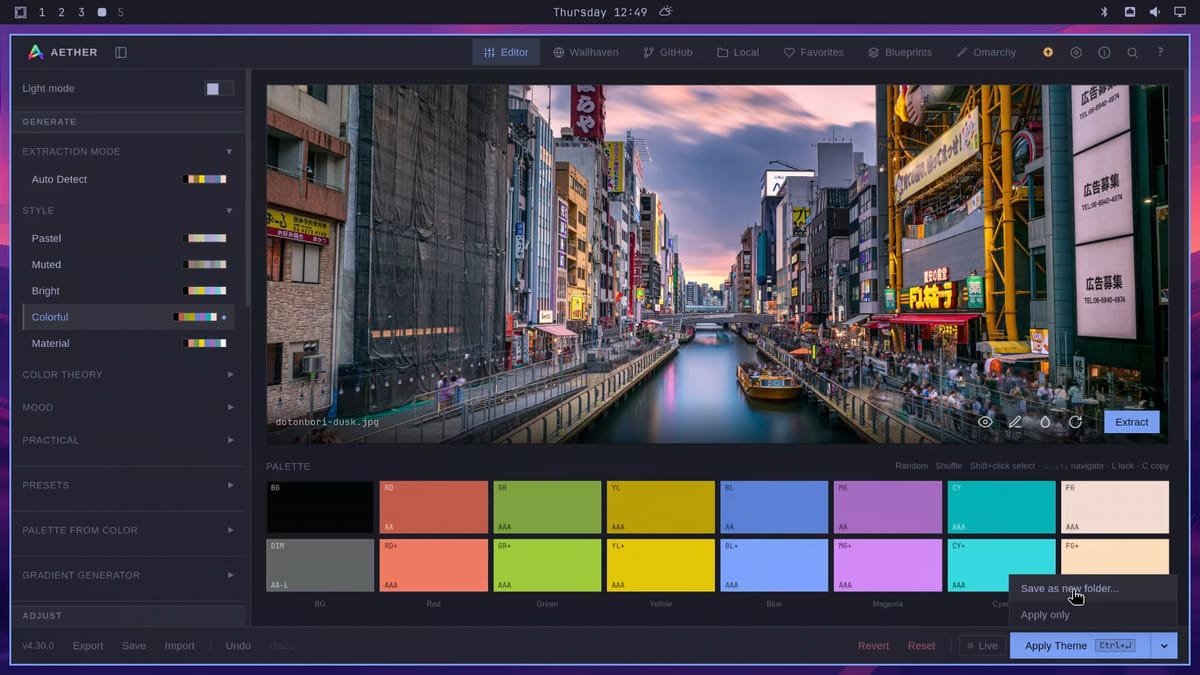Viewport: 1200px width, 675px height.
Task: Open the question mark help icon
Action: pos(1160,52)
